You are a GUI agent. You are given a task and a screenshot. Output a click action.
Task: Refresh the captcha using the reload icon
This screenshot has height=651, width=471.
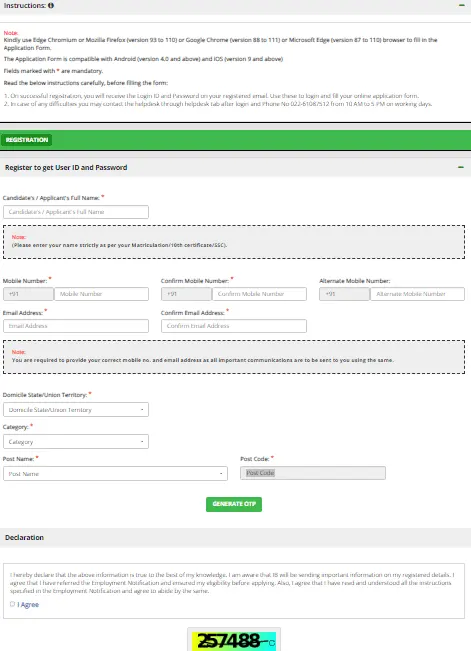click(271, 643)
